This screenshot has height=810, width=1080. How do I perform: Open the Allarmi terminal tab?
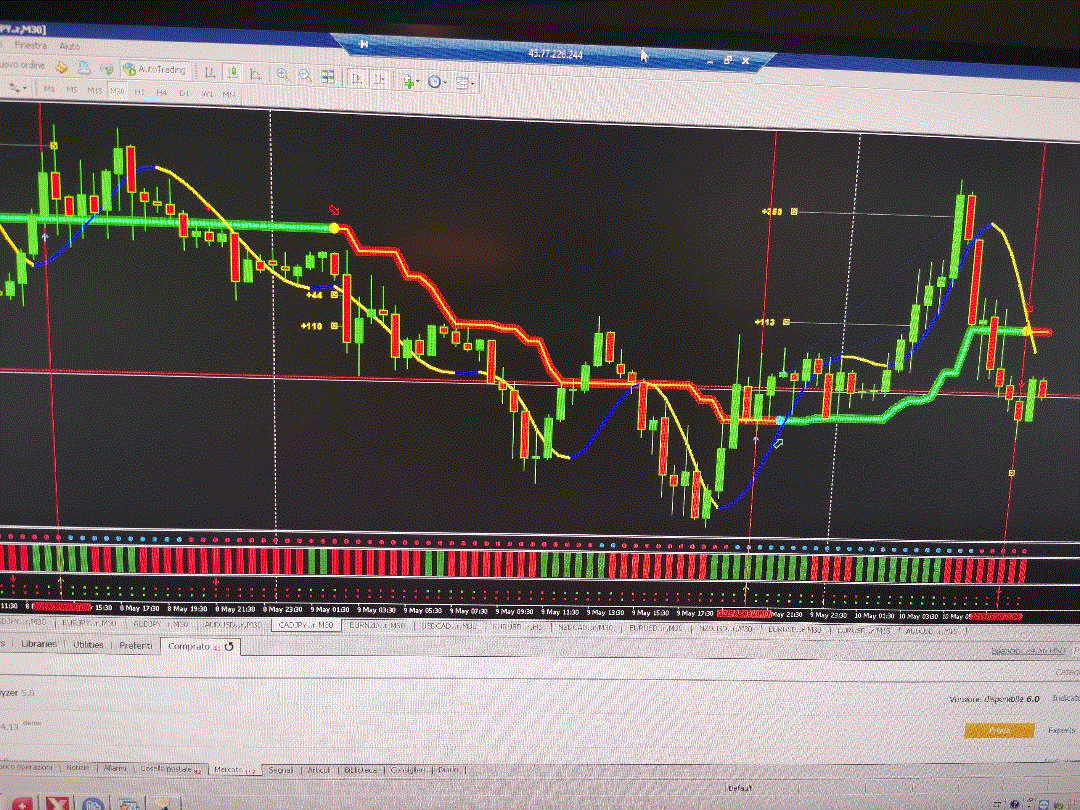(115, 768)
